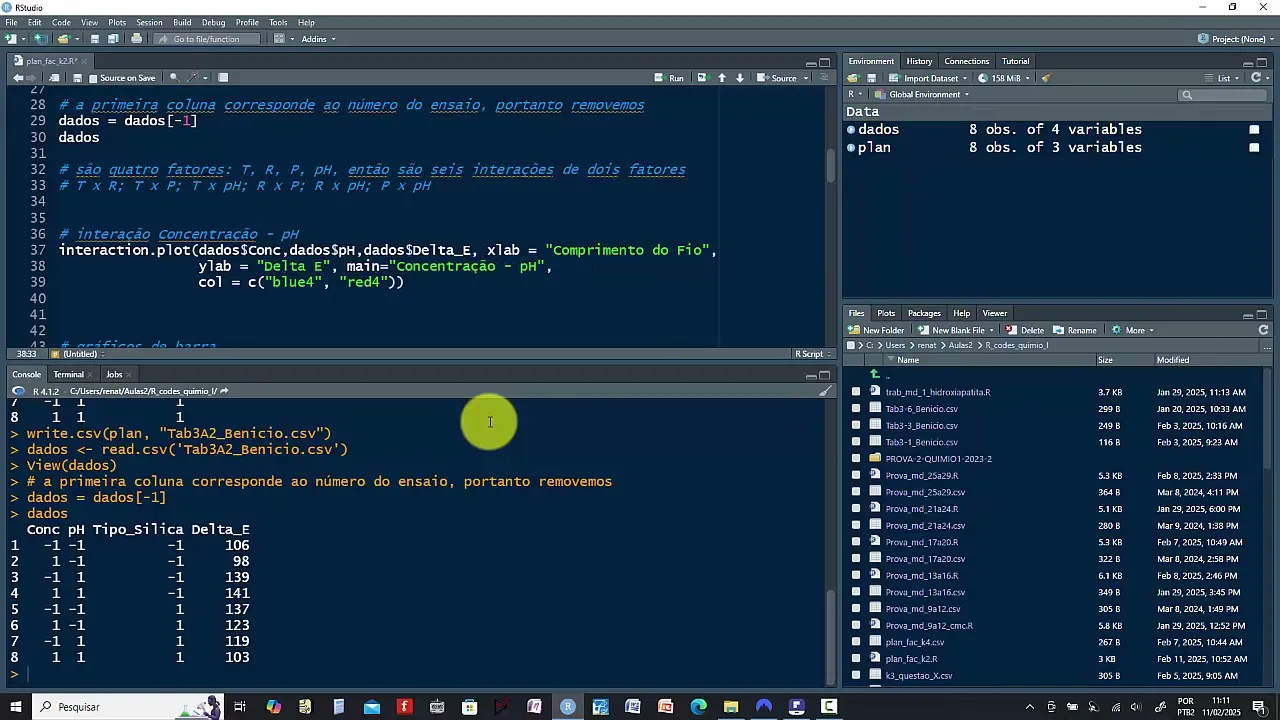
Task: Toggle the Source on Save checkbox
Action: [x=94, y=78]
